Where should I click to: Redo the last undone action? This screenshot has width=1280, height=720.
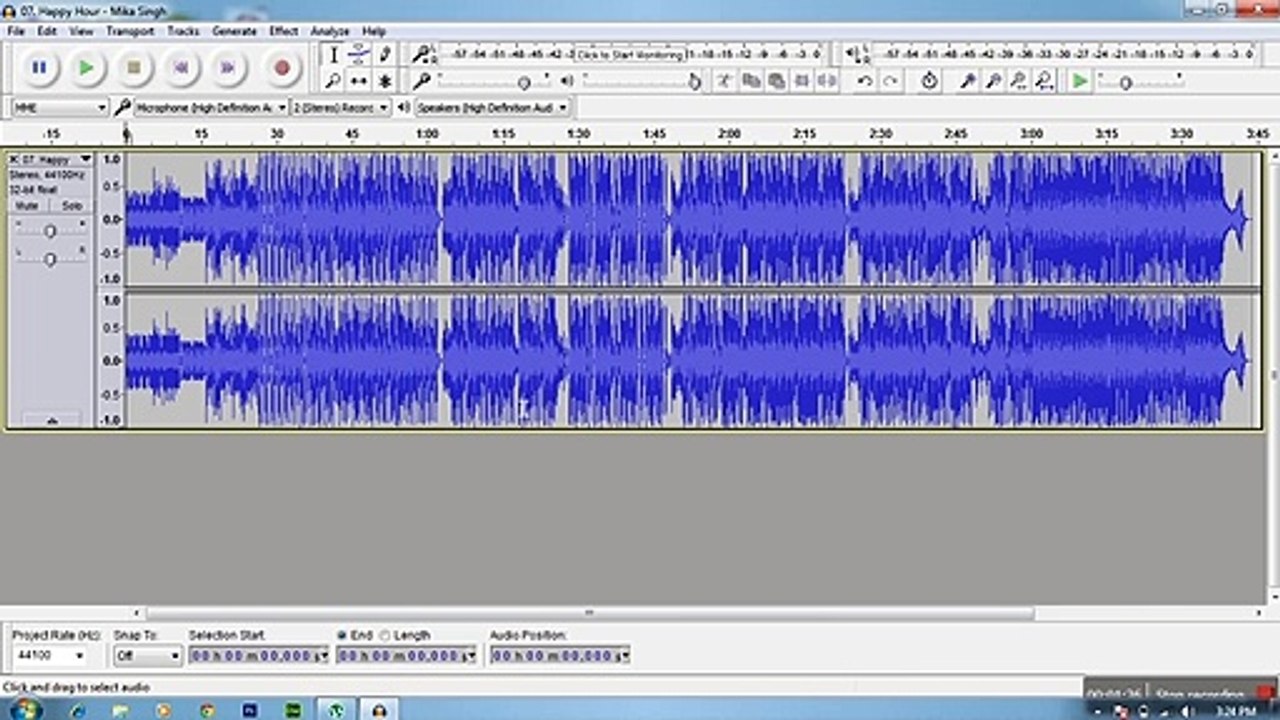(890, 81)
